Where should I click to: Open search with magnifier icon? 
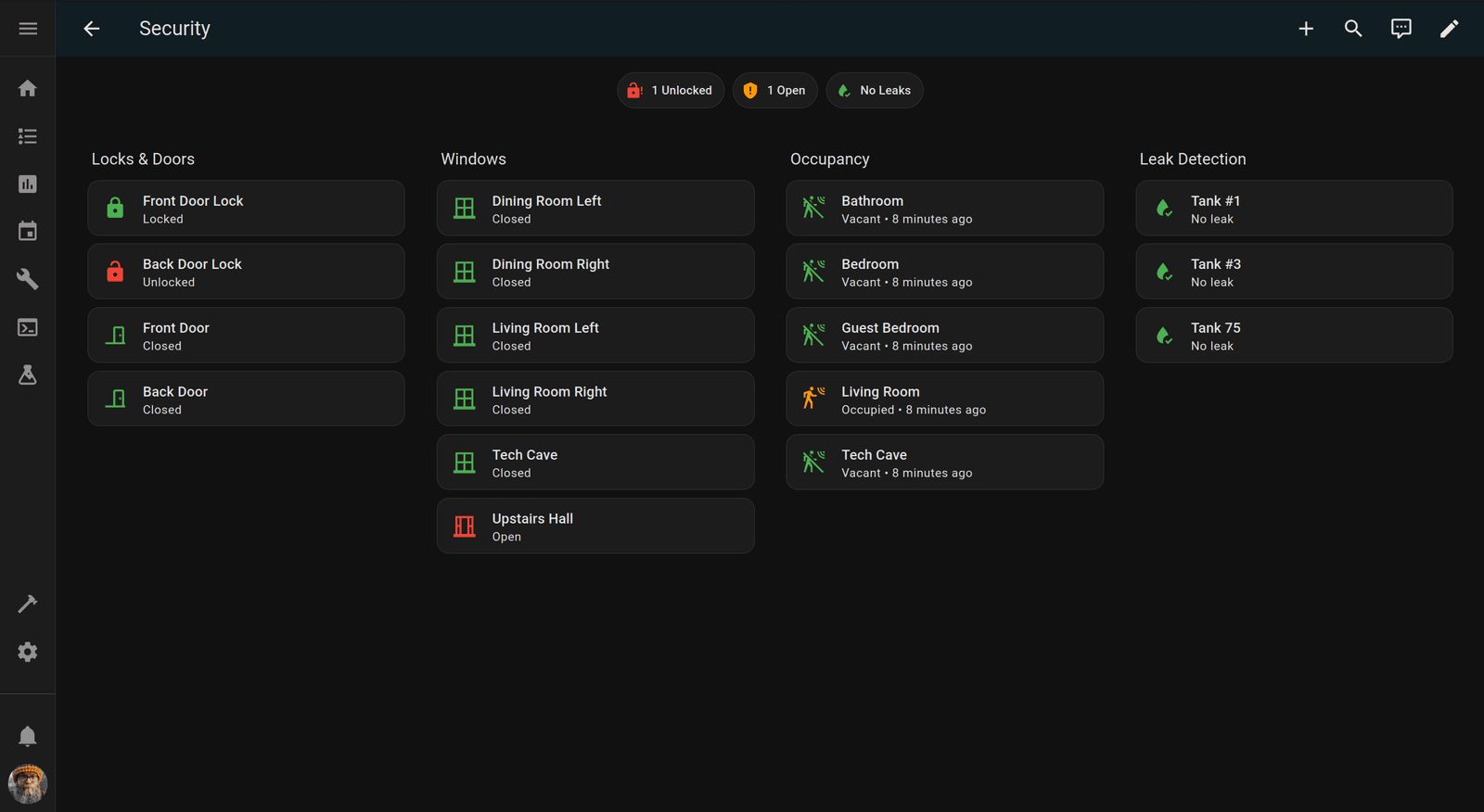tap(1353, 29)
